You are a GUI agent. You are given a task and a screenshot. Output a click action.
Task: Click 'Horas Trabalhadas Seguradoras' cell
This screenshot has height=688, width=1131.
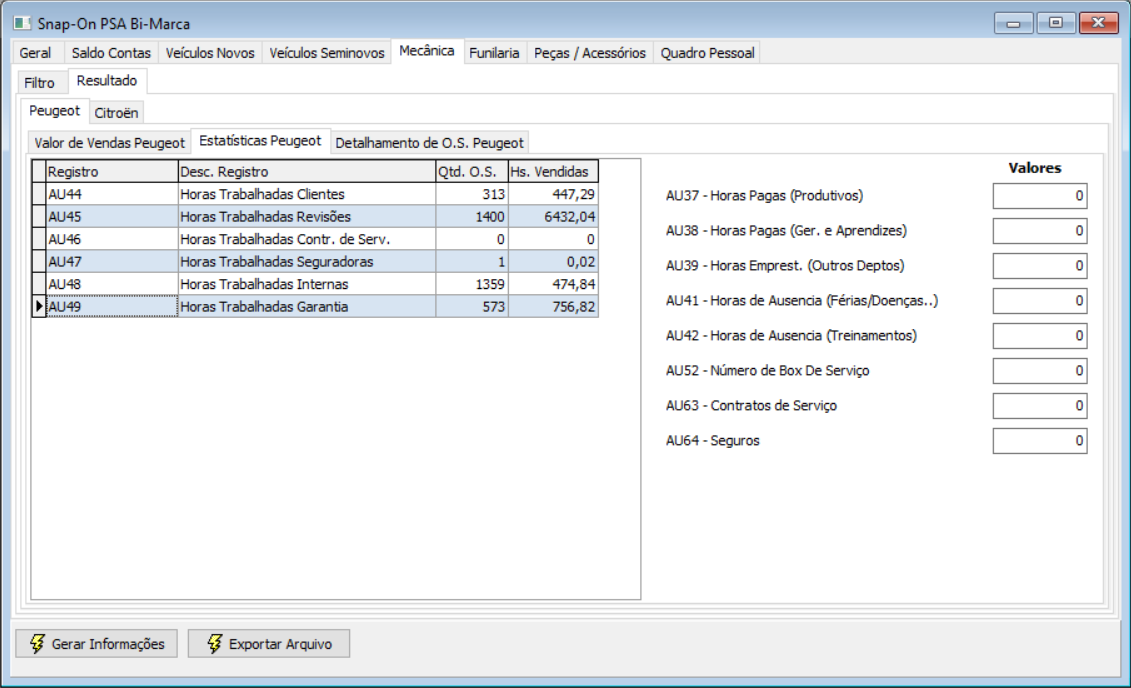pyautogui.click(x=307, y=261)
